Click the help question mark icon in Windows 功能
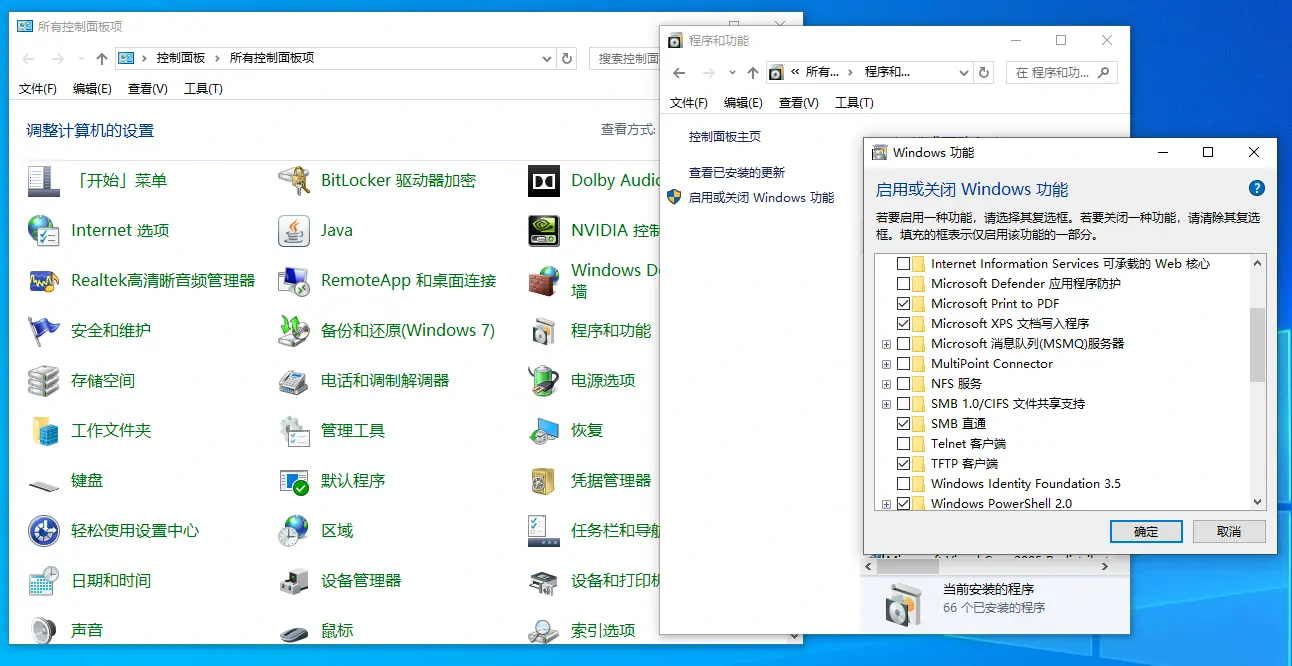 pos(1257,189)
